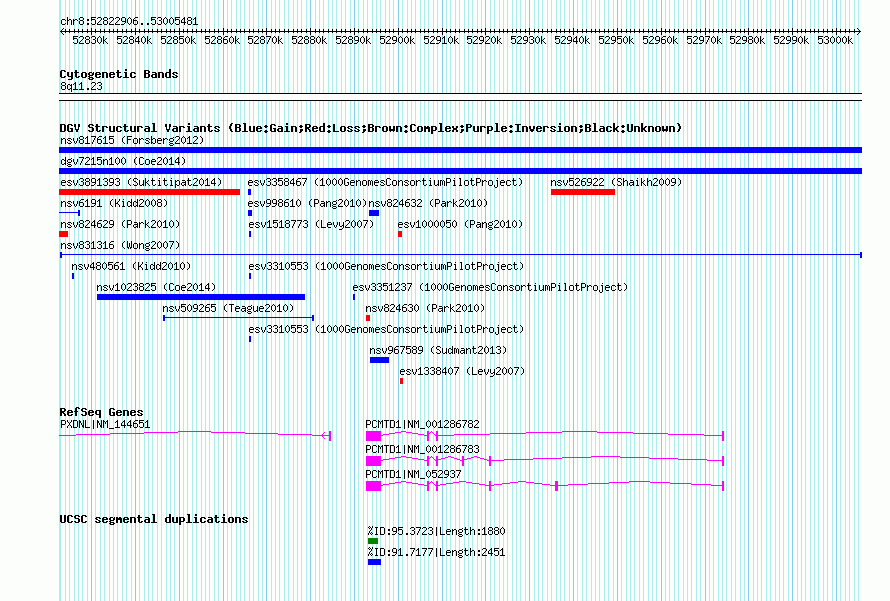Click the PXDNL magenta gene line
The image size is (890, 601).
[195, 434]
